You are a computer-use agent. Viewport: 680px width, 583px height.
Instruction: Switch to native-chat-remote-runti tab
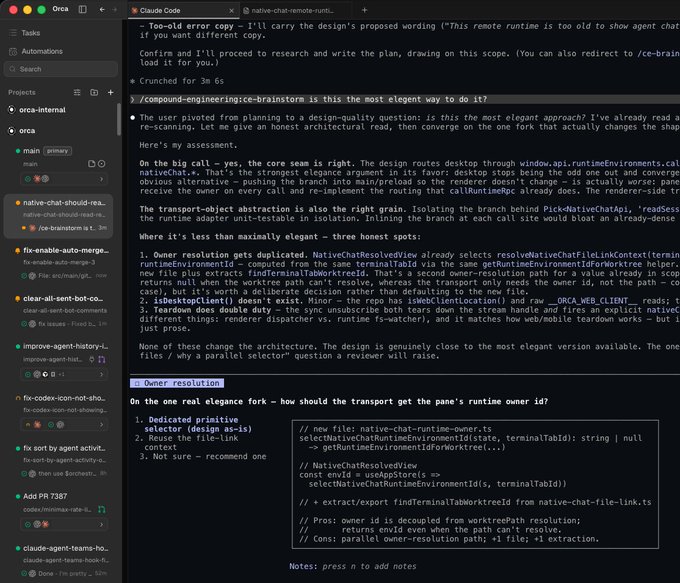pyautogui.click(x=295, y=10)
